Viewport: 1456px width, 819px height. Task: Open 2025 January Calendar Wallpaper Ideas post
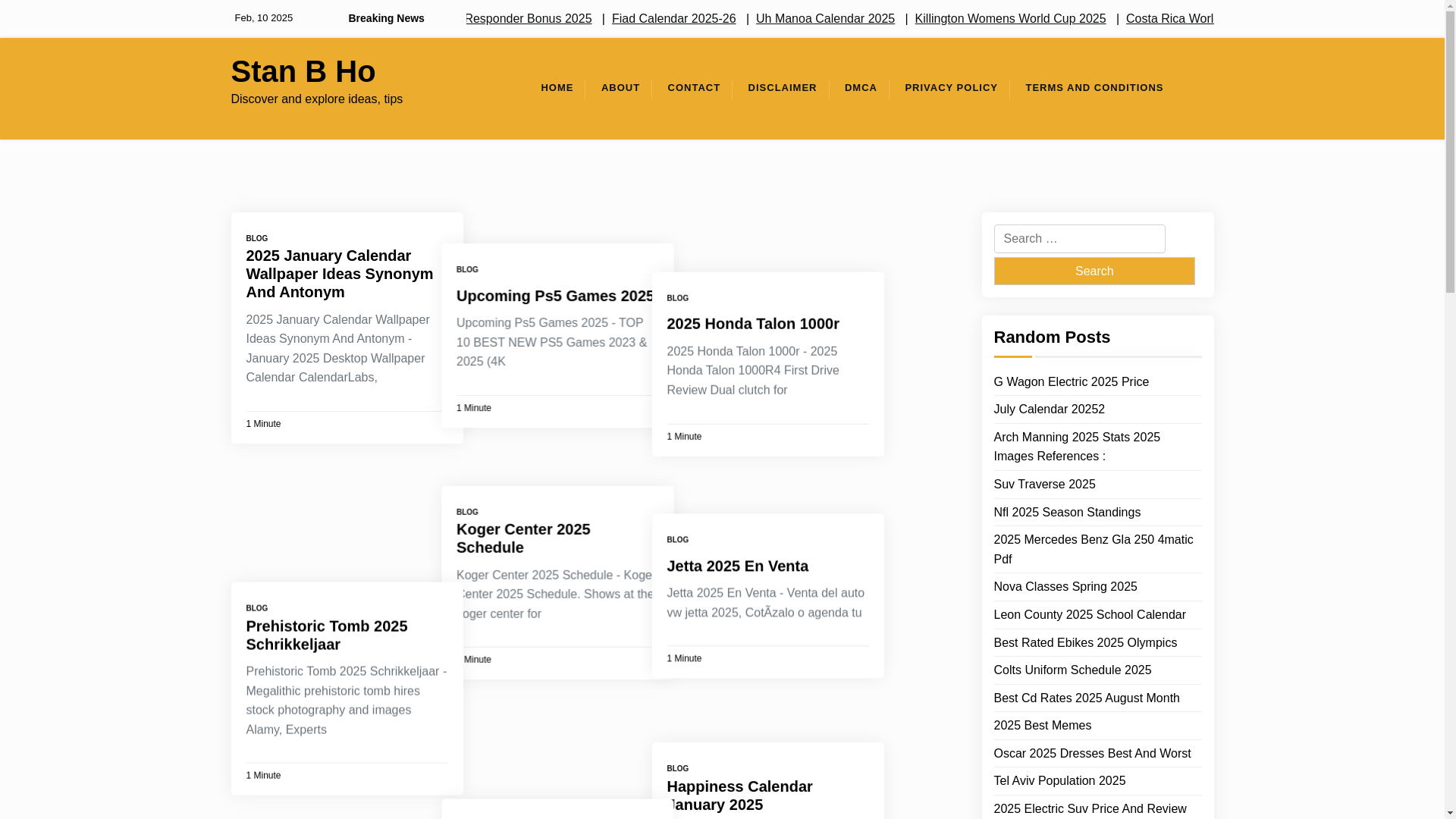339,274
